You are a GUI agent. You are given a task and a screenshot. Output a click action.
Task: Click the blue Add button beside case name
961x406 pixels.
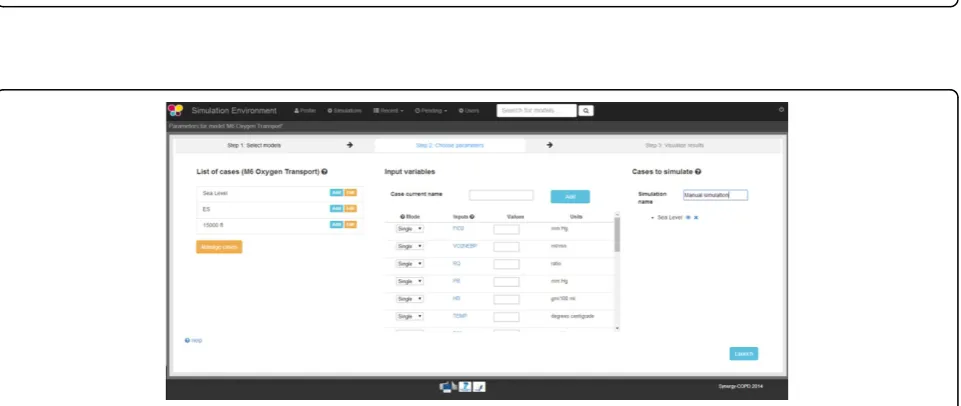[x=570, y=197]
